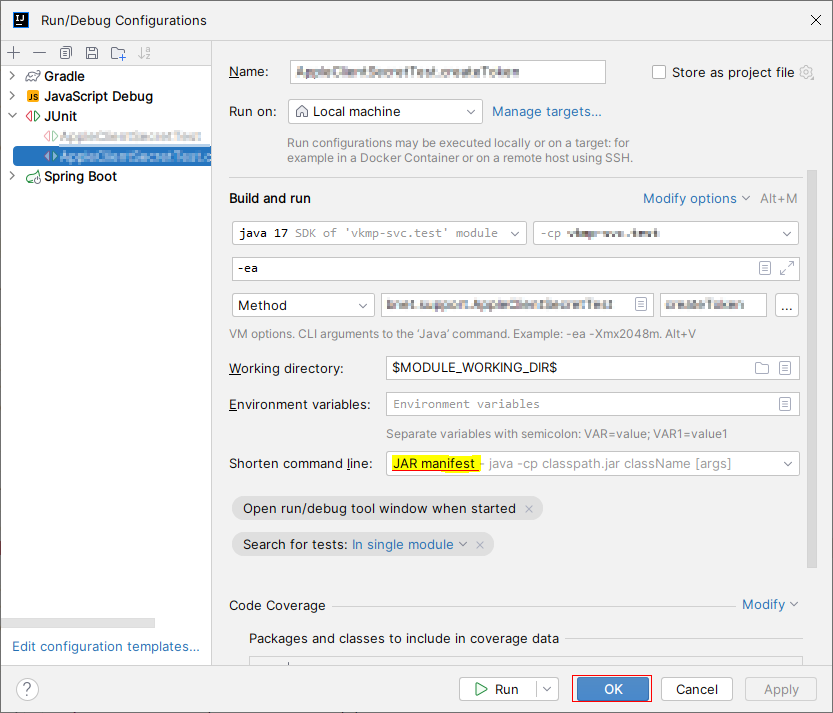The width and height of the screenshot is (833, 713).
Task: Expand the Gradle tree node
Action: 12,76
